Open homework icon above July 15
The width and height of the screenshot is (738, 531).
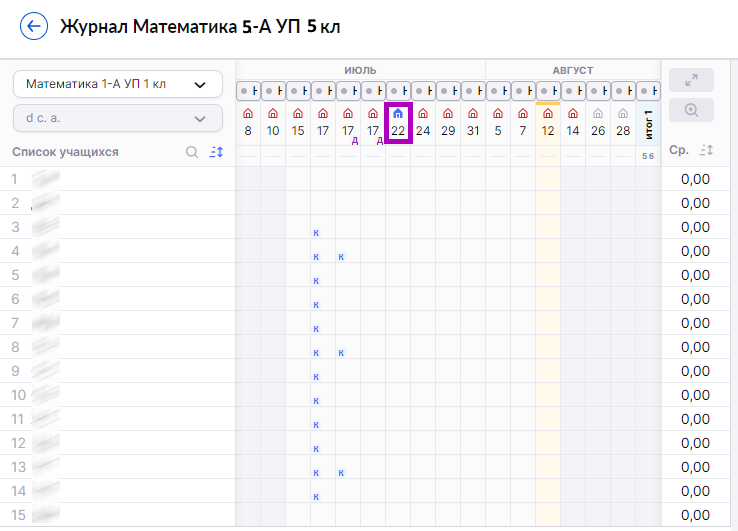[298, 113]
